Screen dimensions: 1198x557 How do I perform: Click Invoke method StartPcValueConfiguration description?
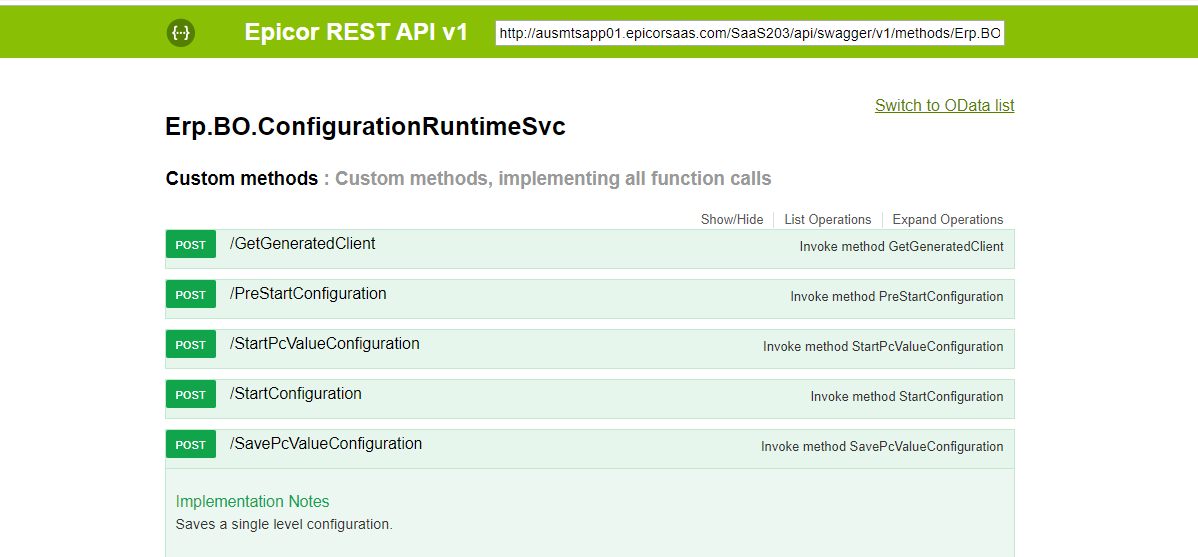[883, 347]
